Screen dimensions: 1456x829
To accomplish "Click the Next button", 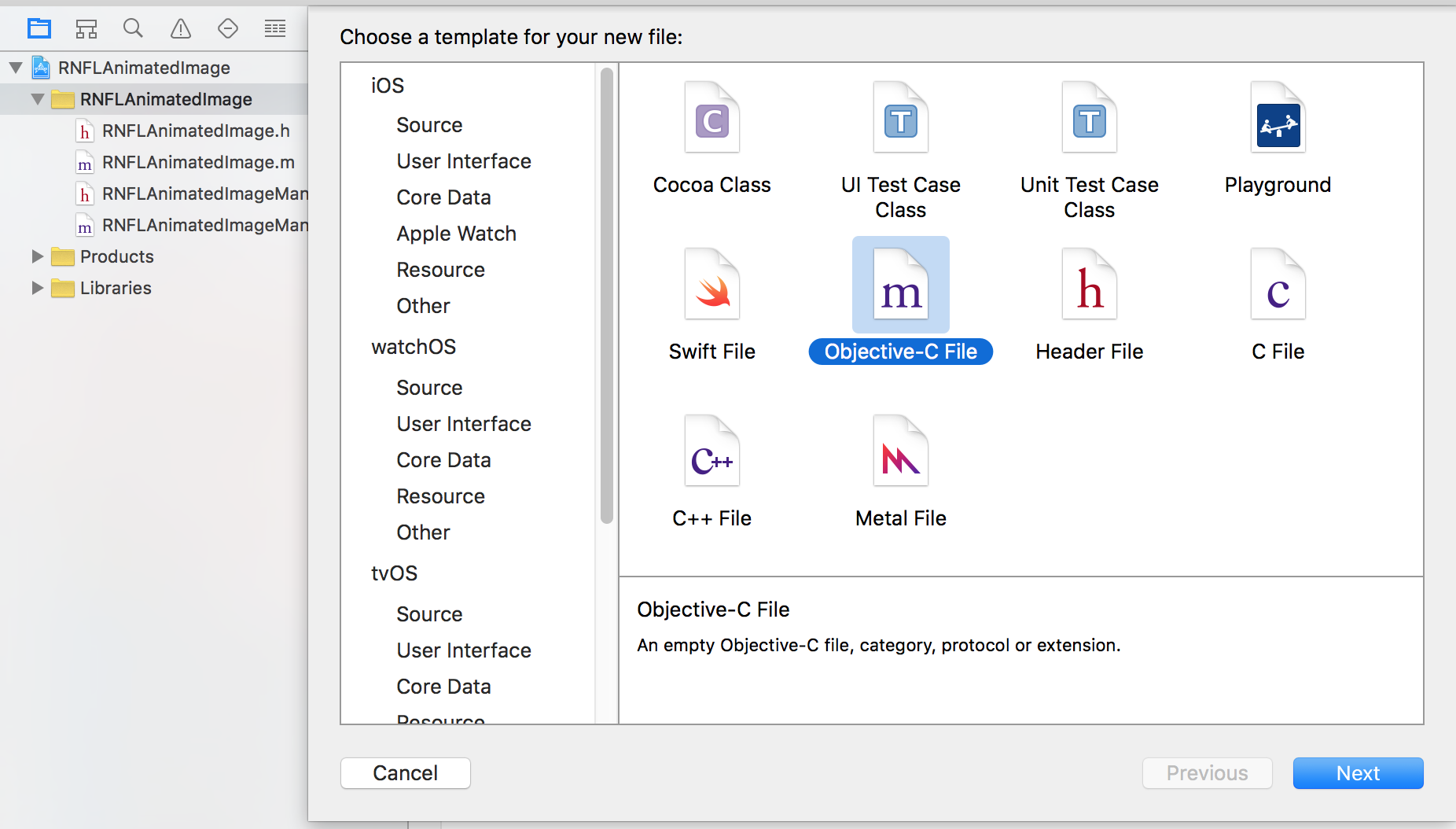I will pyautogui.click(x=1358, y=773).
